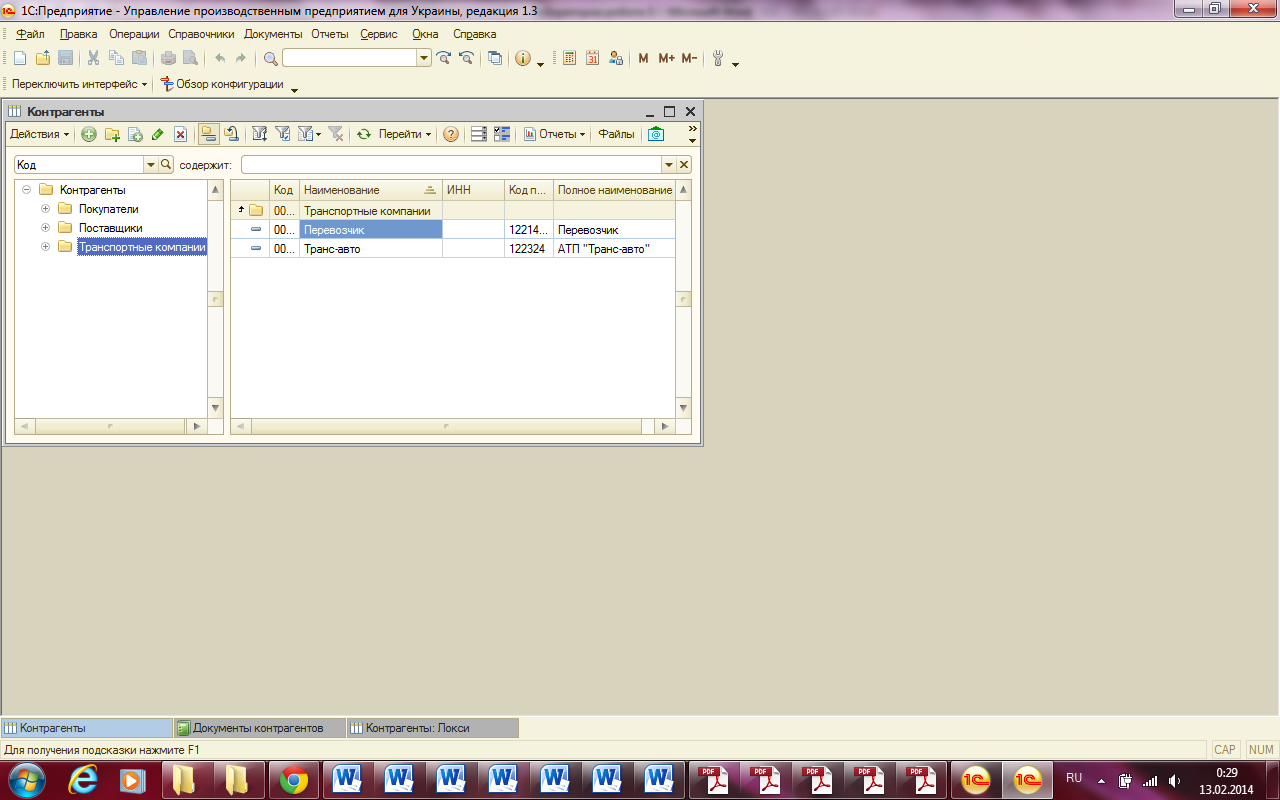Open the содержит value dropdown arrow
The width and height of the screenshot is (1280, 800).
point(668,165)
